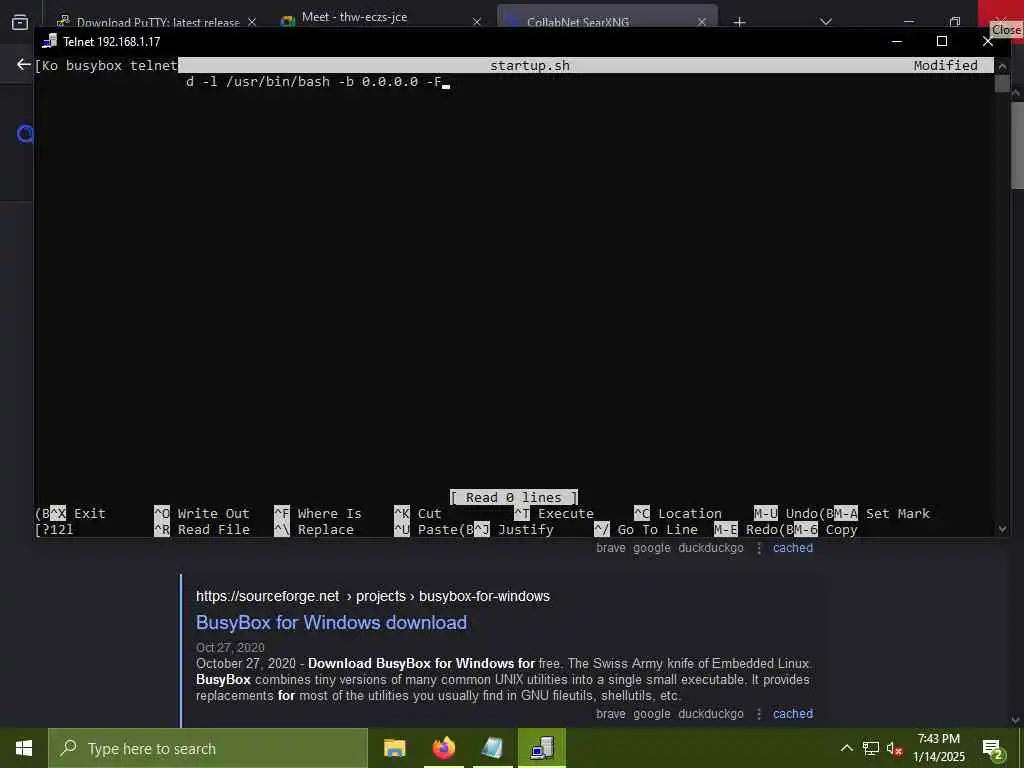The image size is (1024, 768).
Task: Switch to the CollabNet SearXNG tab
Action: (x=579, y=22)
